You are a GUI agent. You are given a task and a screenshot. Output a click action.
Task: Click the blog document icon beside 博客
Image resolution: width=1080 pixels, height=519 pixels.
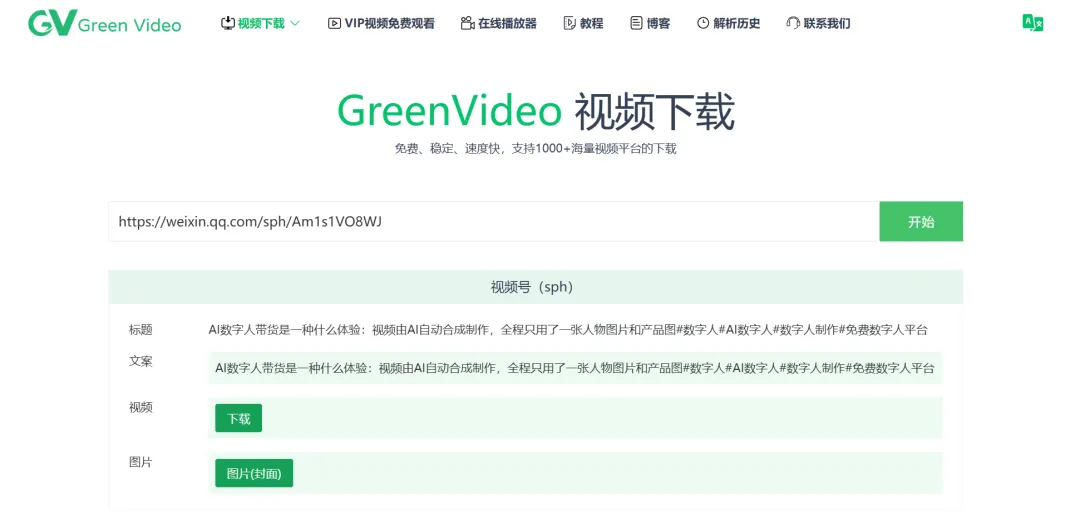[x=636, y=23]
